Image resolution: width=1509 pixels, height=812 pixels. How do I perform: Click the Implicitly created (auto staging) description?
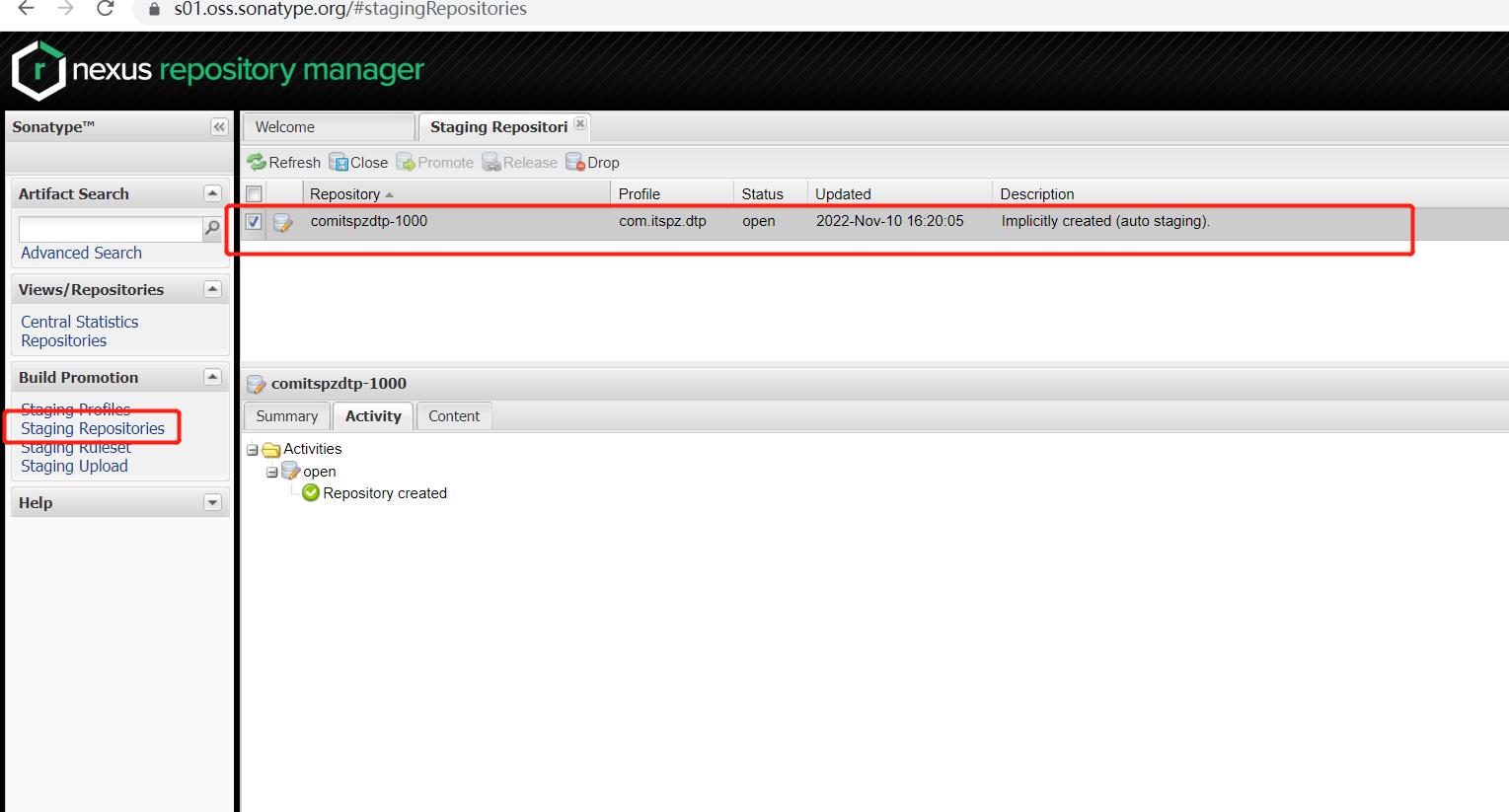[x=1105, y=222]
